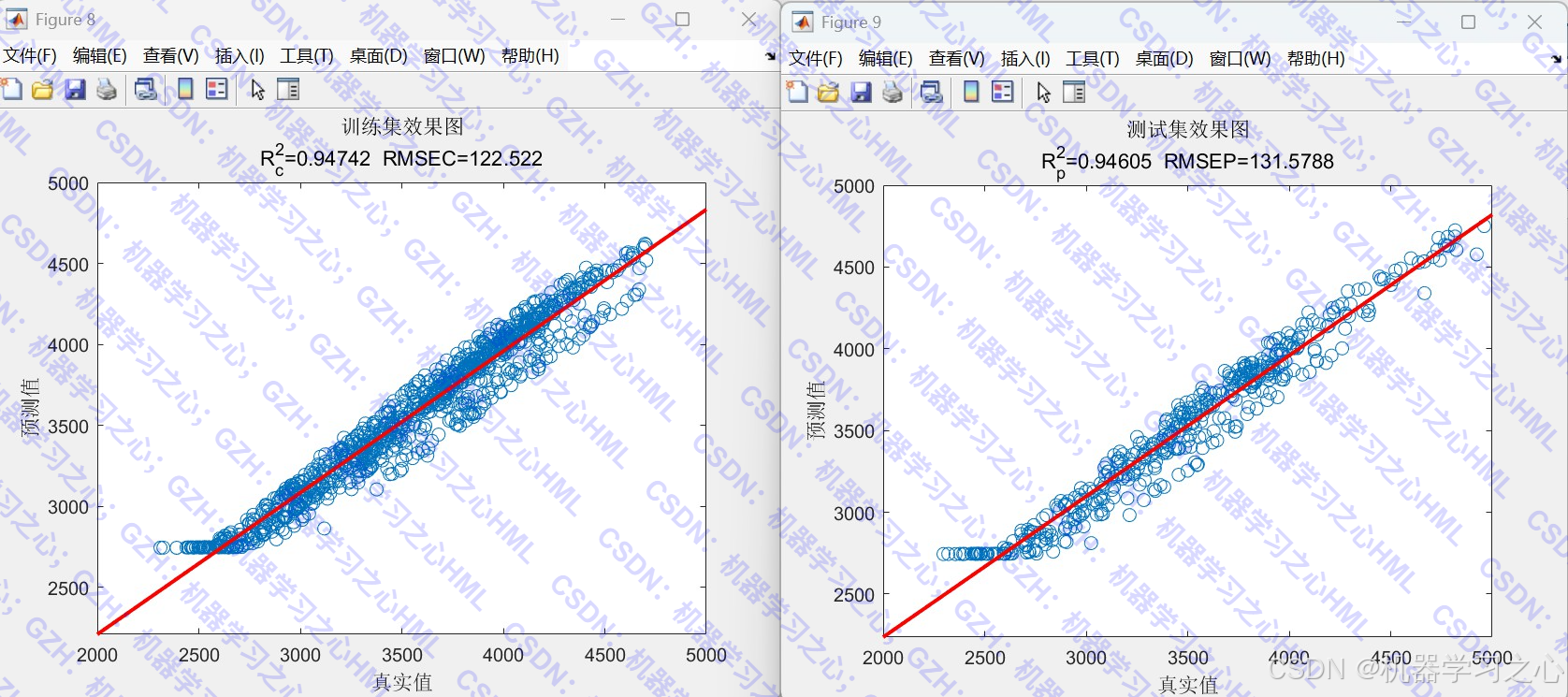Insert legend icon in Figure 9 toolbar
Image resolution: width=1568 pixels, height=697 pixels.
(x=1003, y=92)
